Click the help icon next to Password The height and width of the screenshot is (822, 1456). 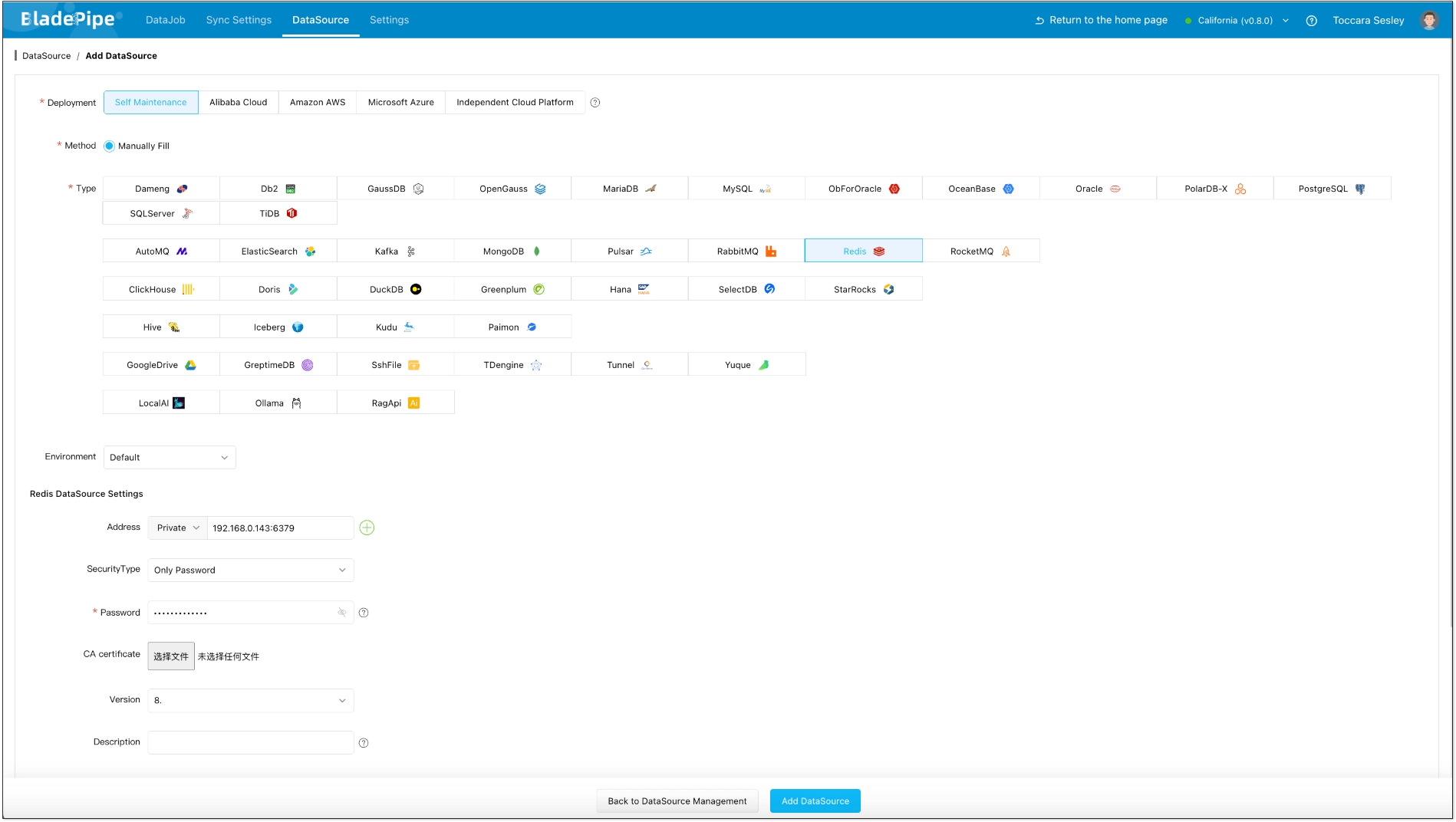tap(364, 613)
